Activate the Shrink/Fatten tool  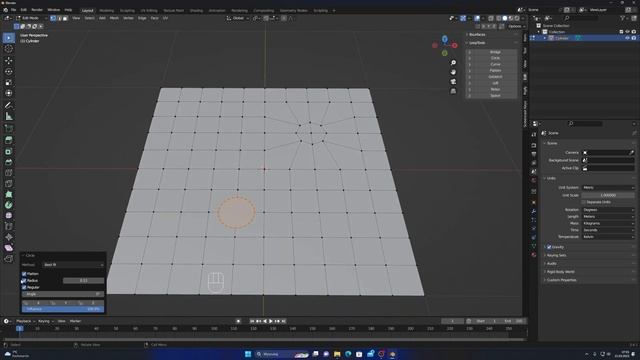coord(9,237)
